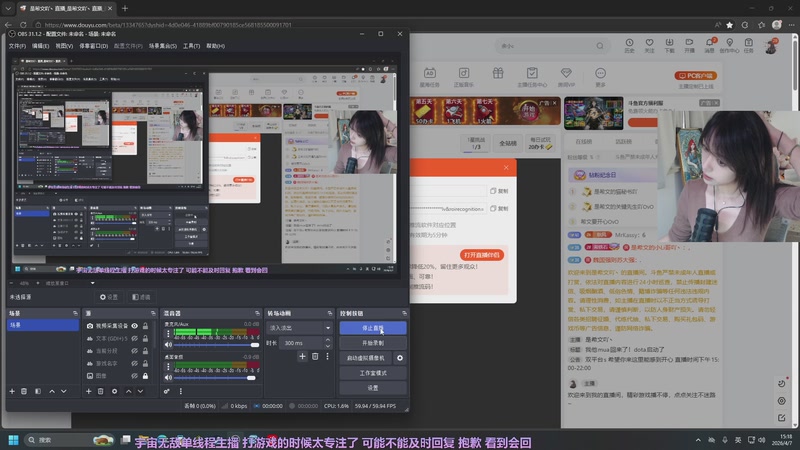The image size is (800, 450).
Task: Toggle visibility of the fourth source row
Action: [134, 363]
